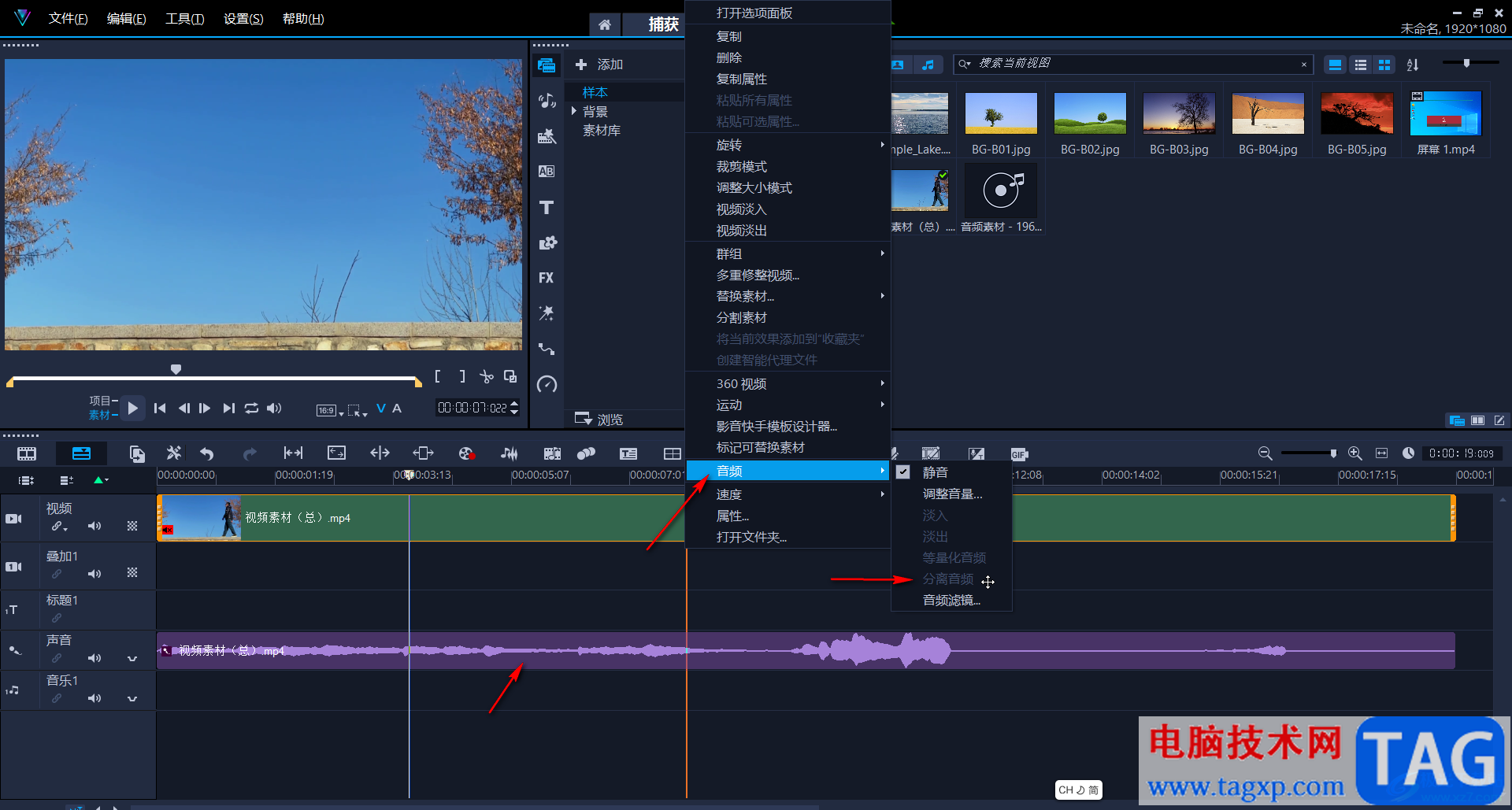The height and width of the screenshot is (810, 1512).
Task: Click the scissors split clip icon
Action: point(487,377)
